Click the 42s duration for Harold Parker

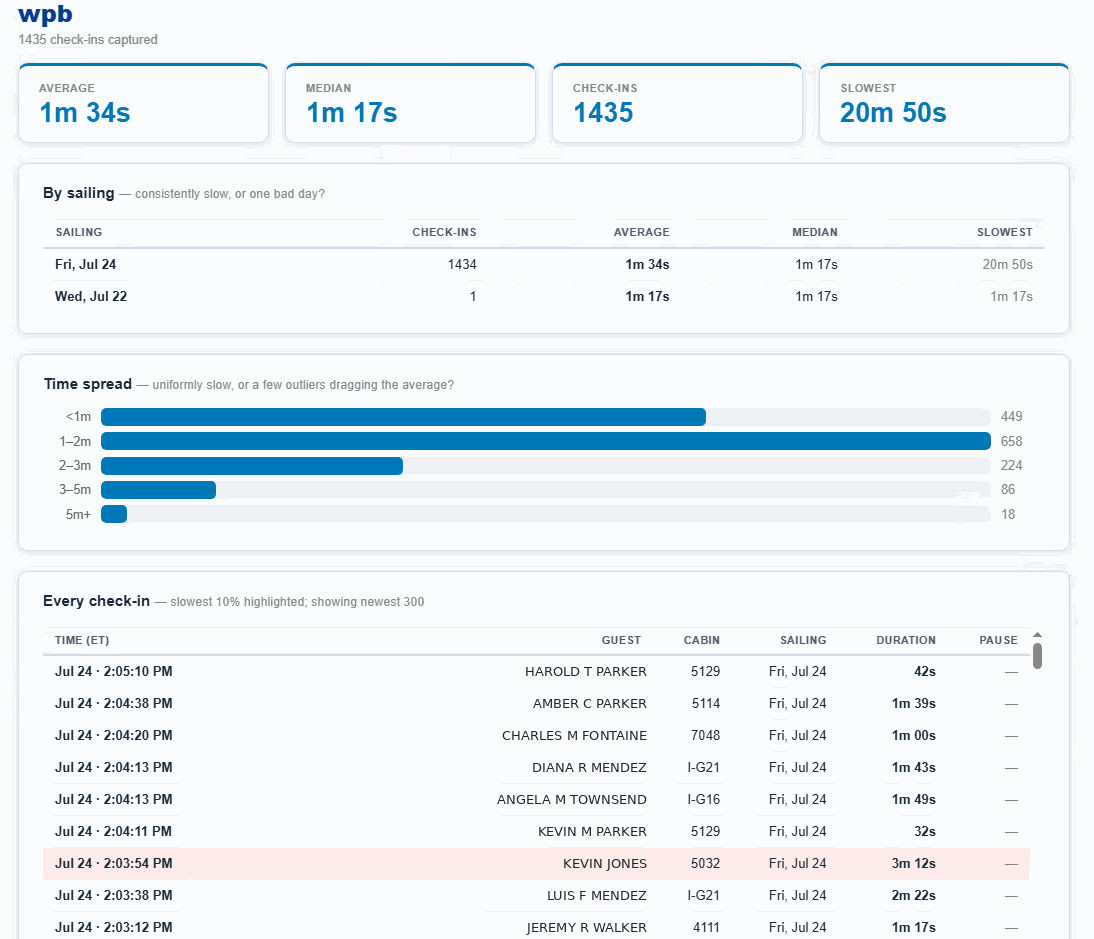tap(924, 672)
